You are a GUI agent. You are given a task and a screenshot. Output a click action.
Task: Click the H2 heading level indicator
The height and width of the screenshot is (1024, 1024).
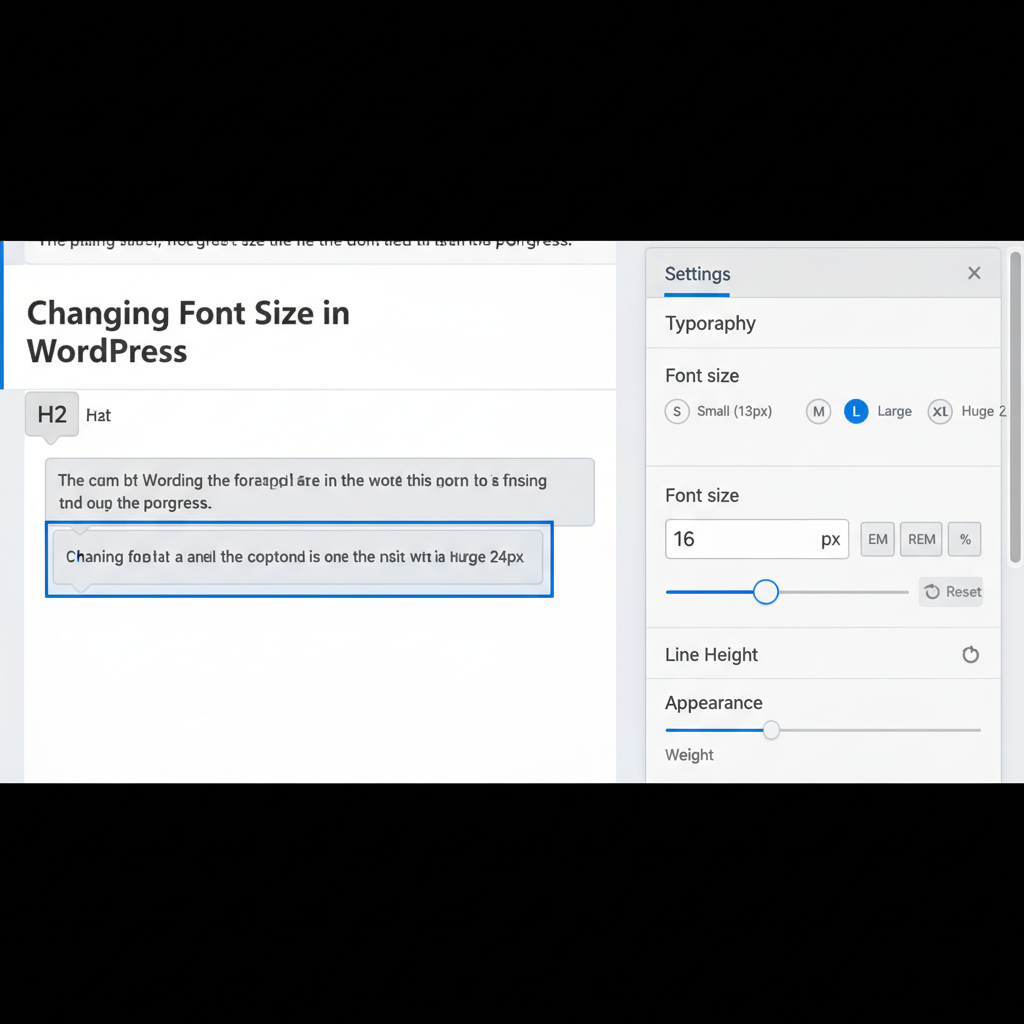pyautogui.click(x=51, y=414)
